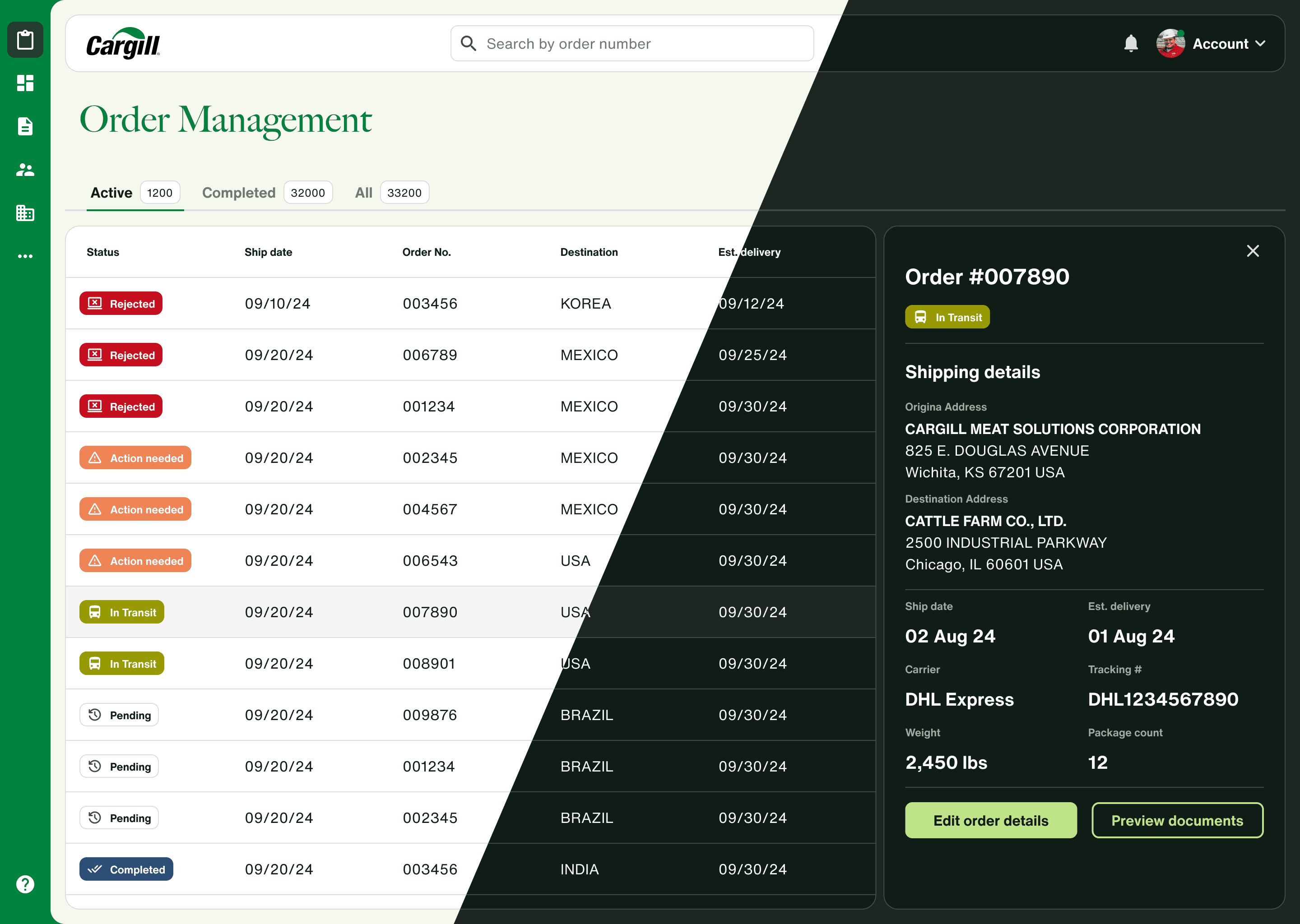Click the Search by order number field

[x=632, y=43]
